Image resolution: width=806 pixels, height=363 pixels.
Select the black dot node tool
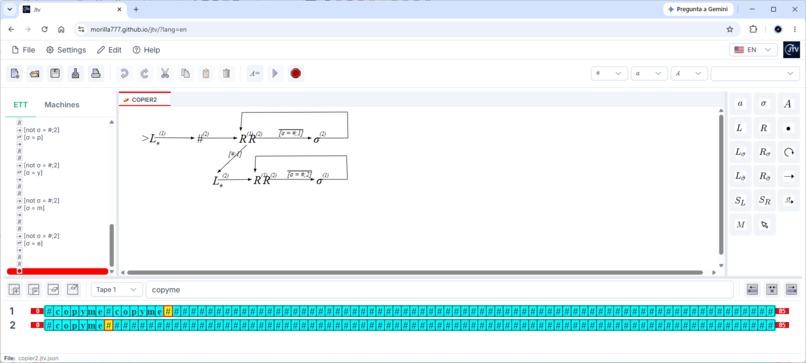(x=788, y=128)
